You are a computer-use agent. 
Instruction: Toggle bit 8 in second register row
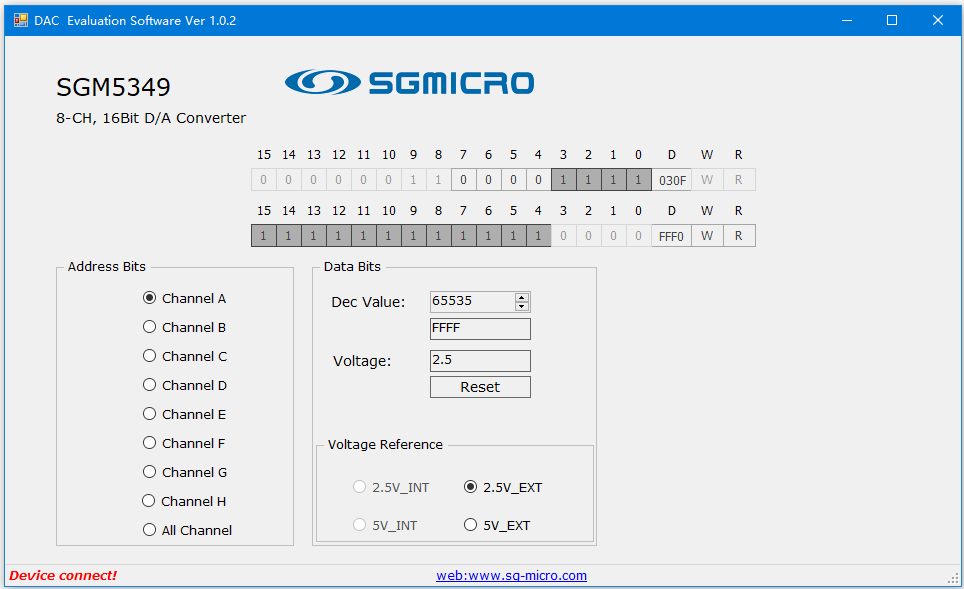coord(438,235)
